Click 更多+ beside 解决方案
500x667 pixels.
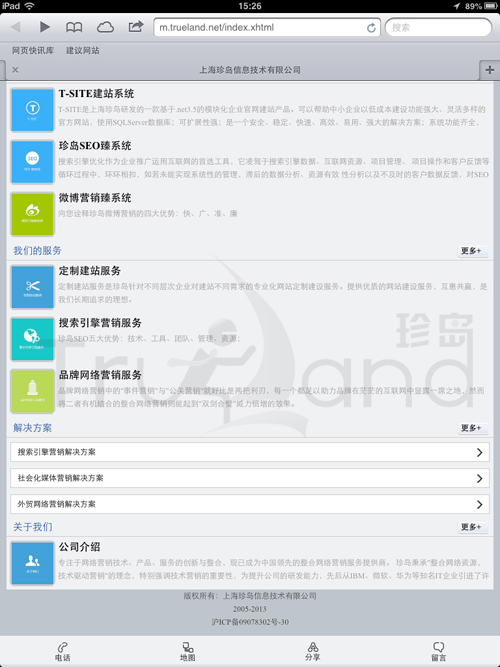point(472,428)
